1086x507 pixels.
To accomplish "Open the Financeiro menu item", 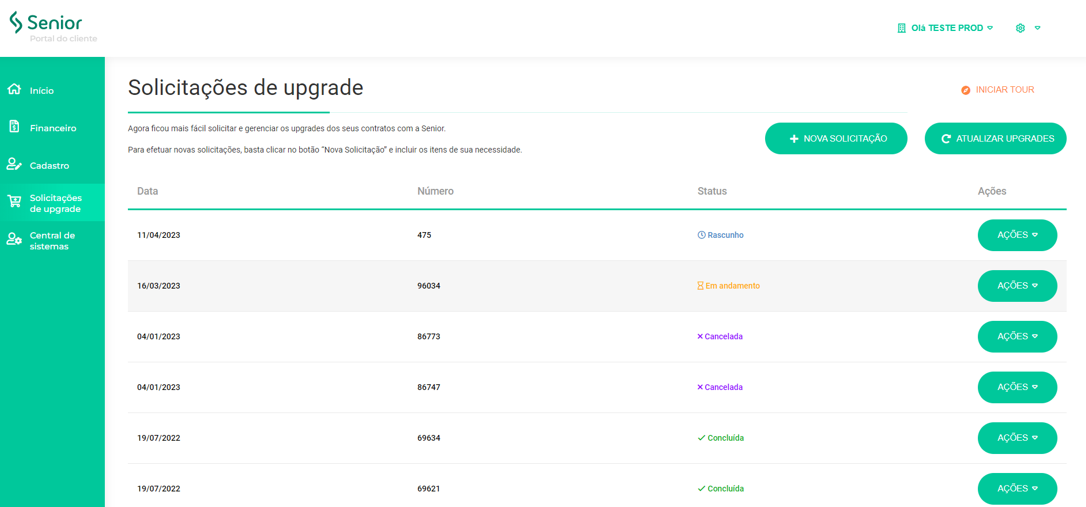I will tap(52, 127).
